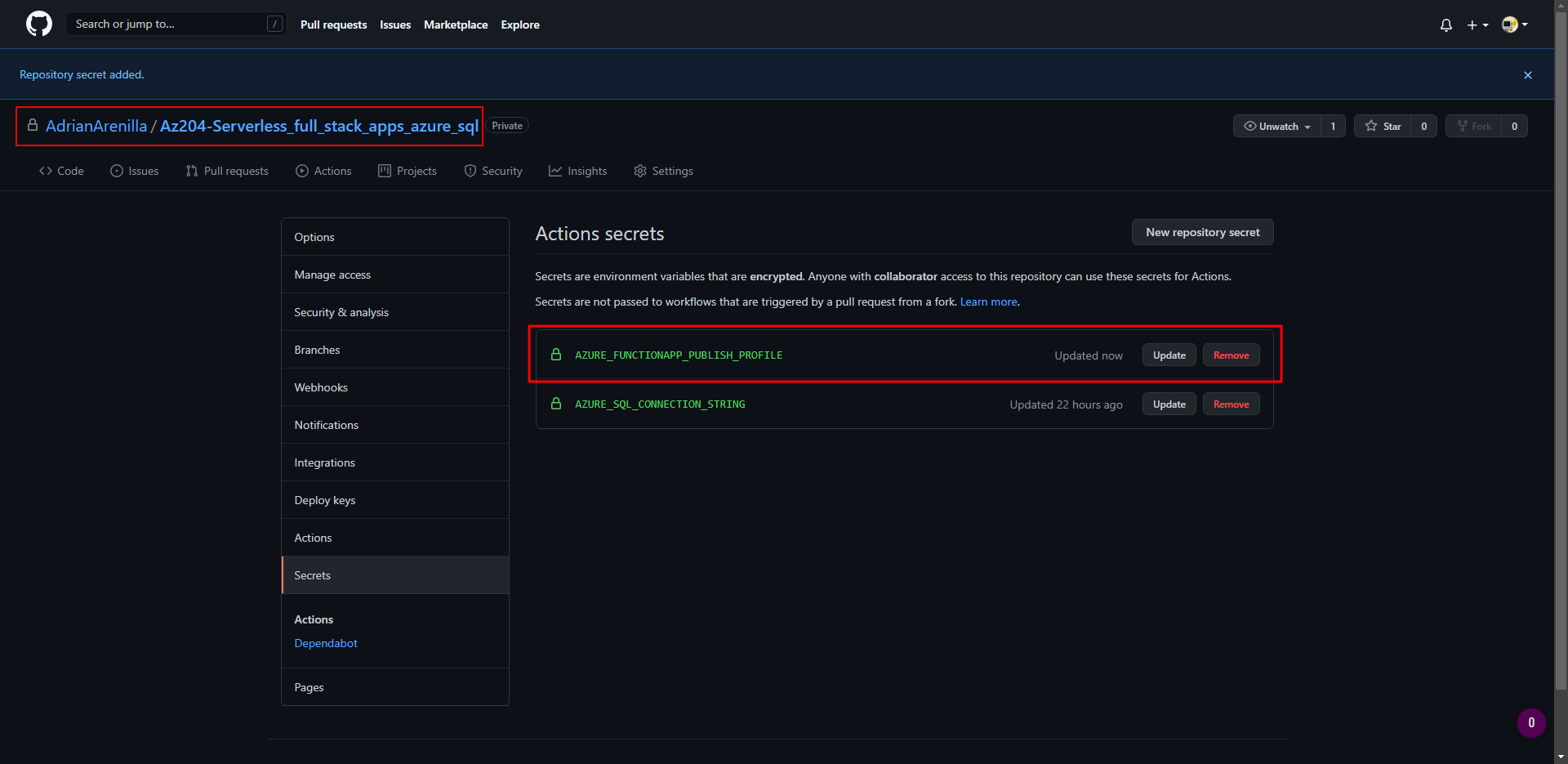
Task: Click the AZURE_SQL_CONNECTION_STRING secret name
Action: coord(660,404)
